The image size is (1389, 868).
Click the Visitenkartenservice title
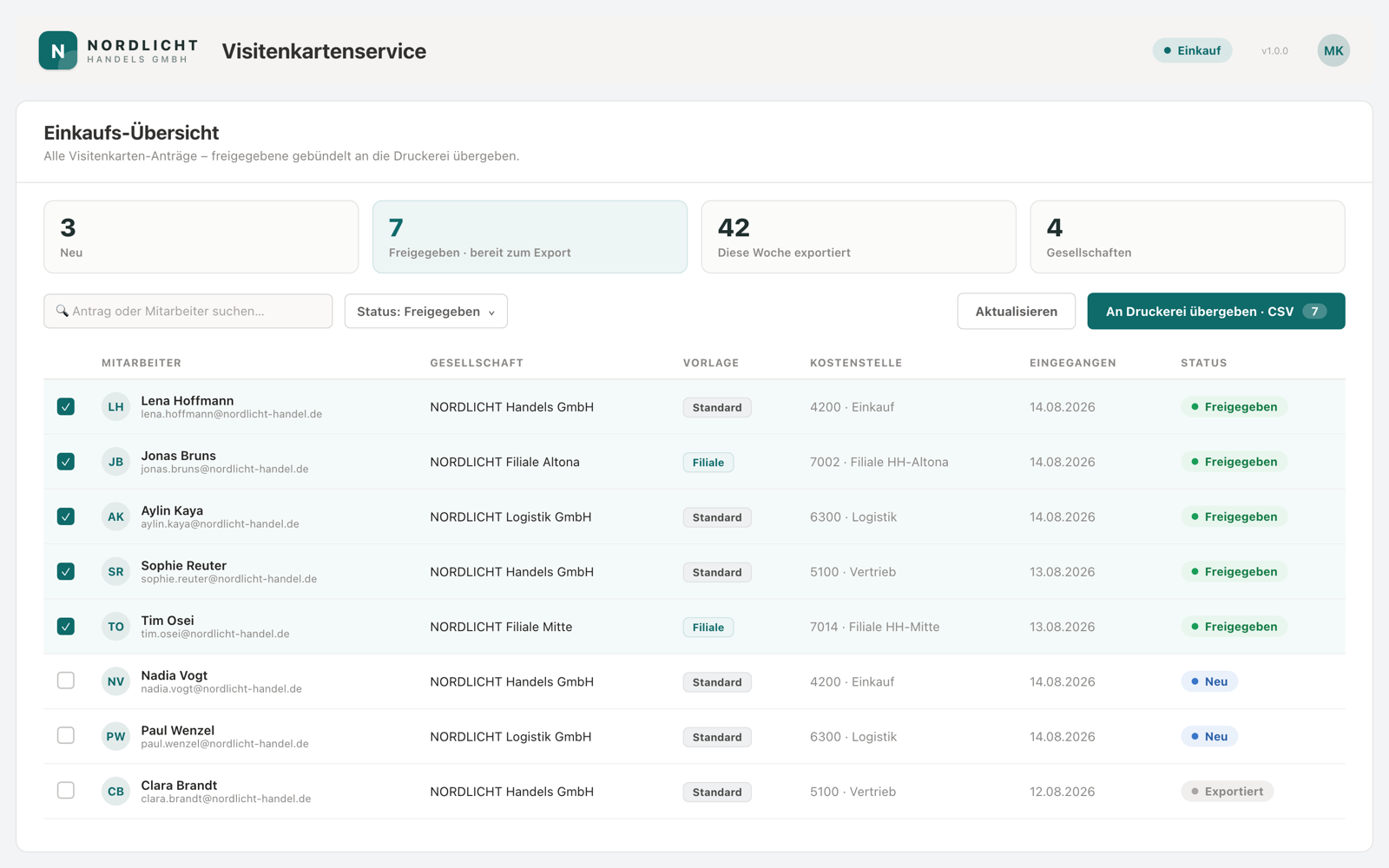tap(324, 51)
